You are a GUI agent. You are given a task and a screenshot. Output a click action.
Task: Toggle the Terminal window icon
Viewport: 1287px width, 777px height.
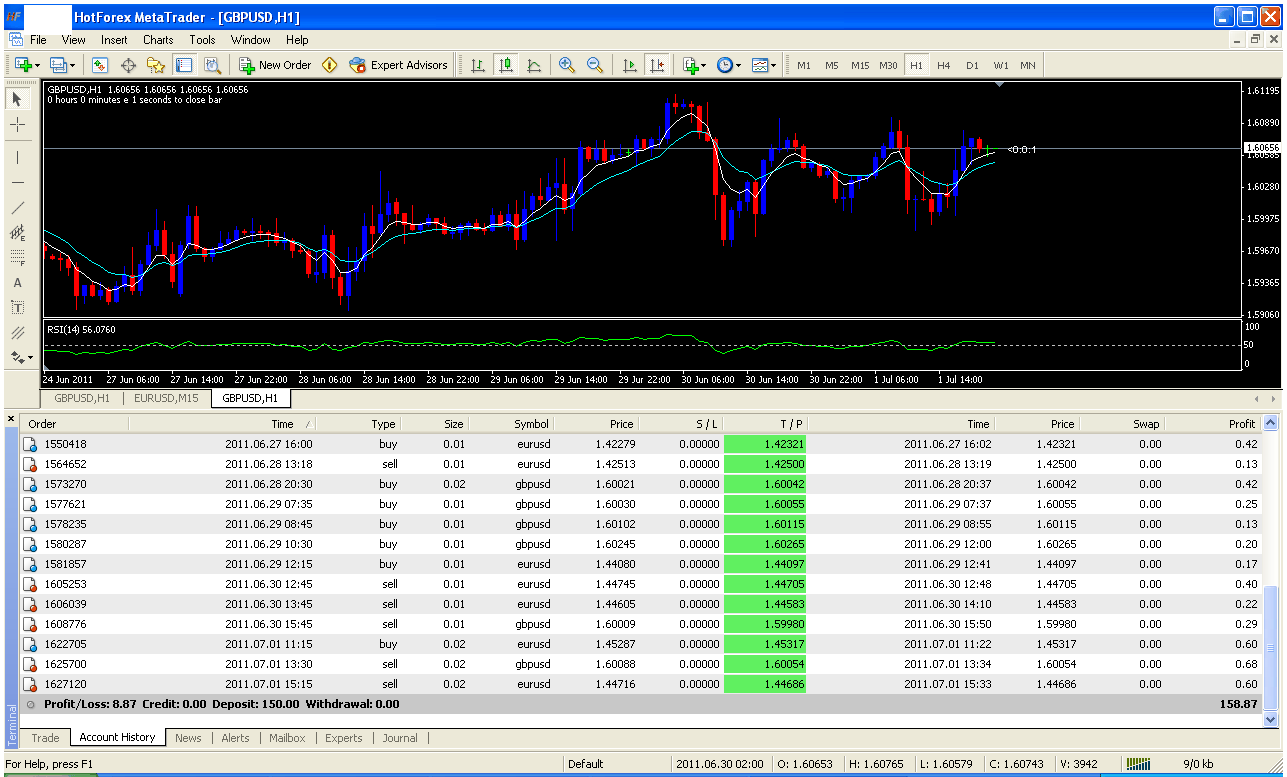coord(184,65)
